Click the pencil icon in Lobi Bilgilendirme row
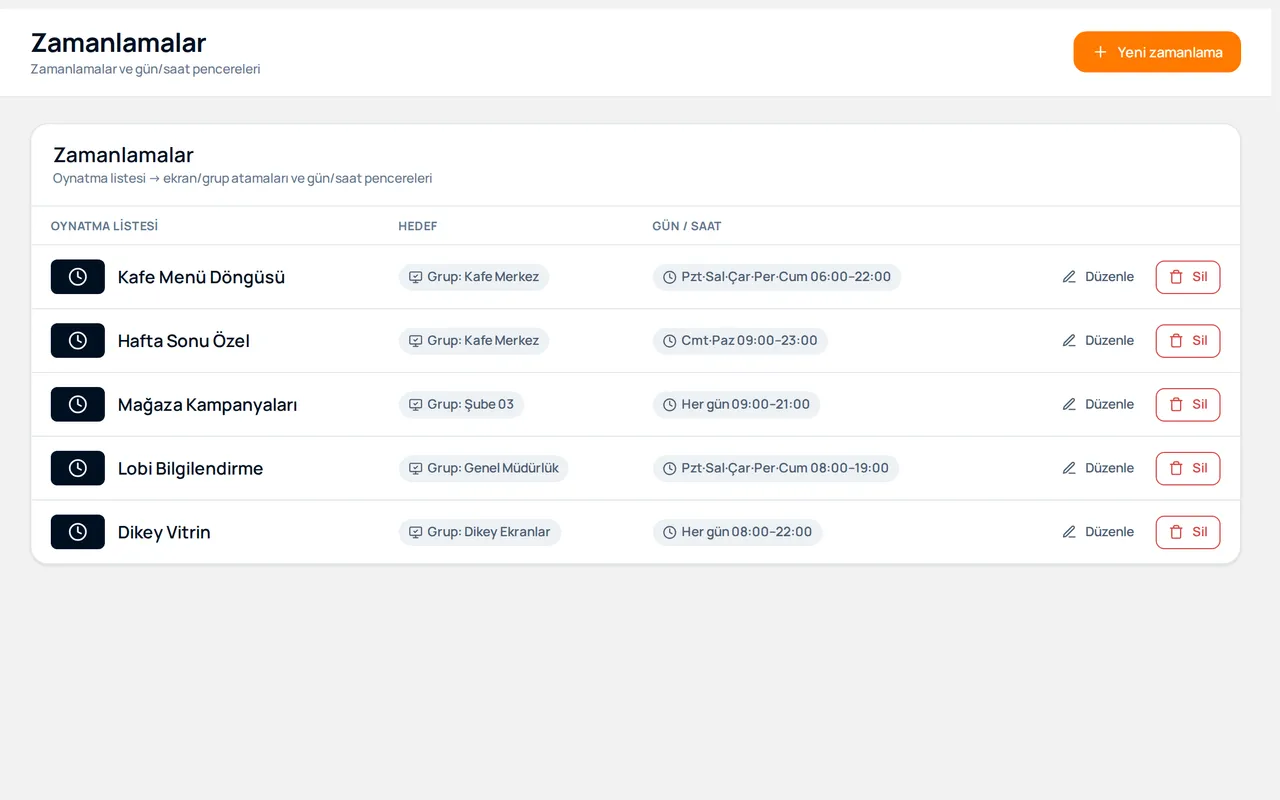Screen dimensions: 1280x800 pos(1069,468)
